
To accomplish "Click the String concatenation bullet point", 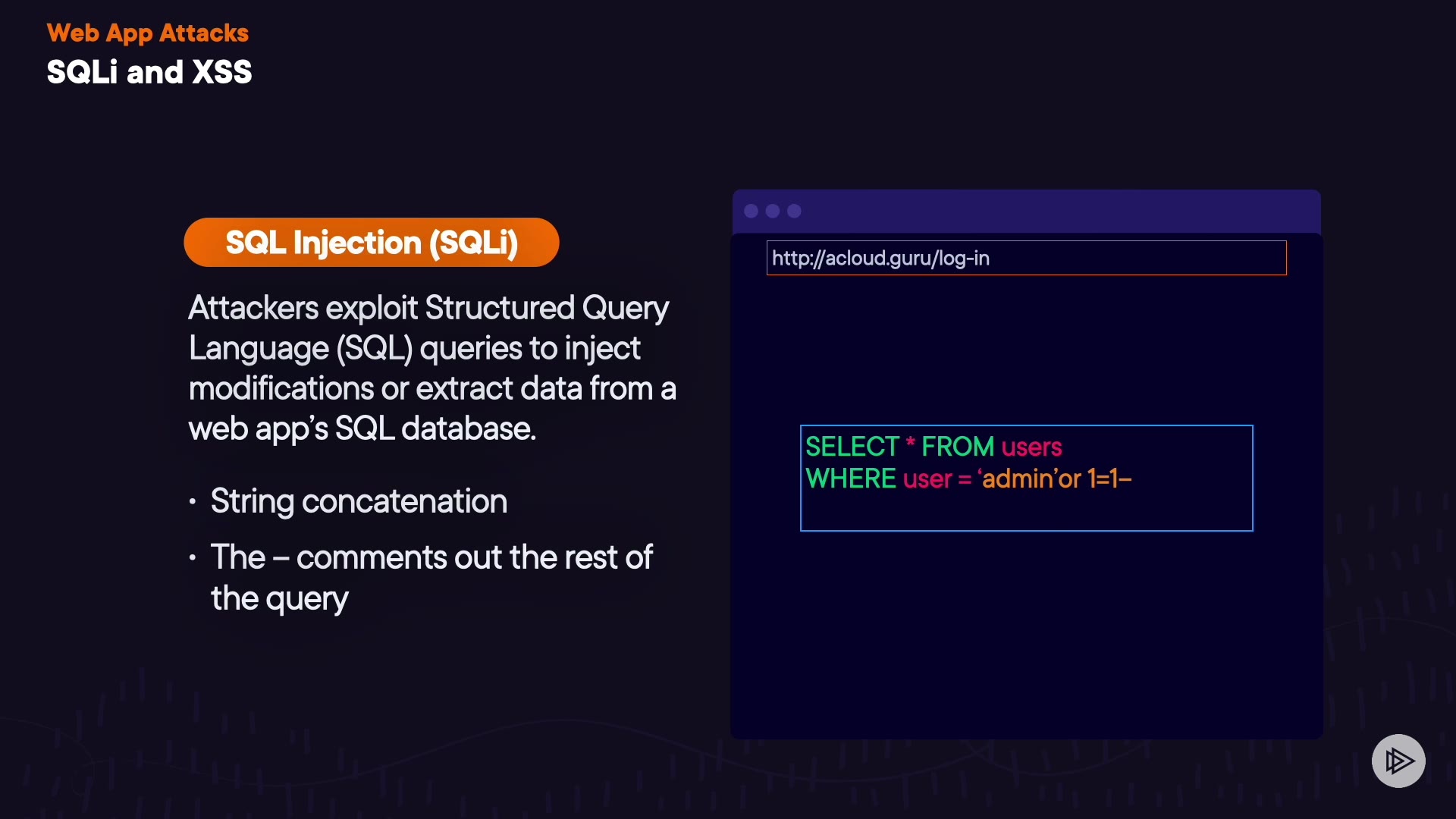I will (358, 501).
